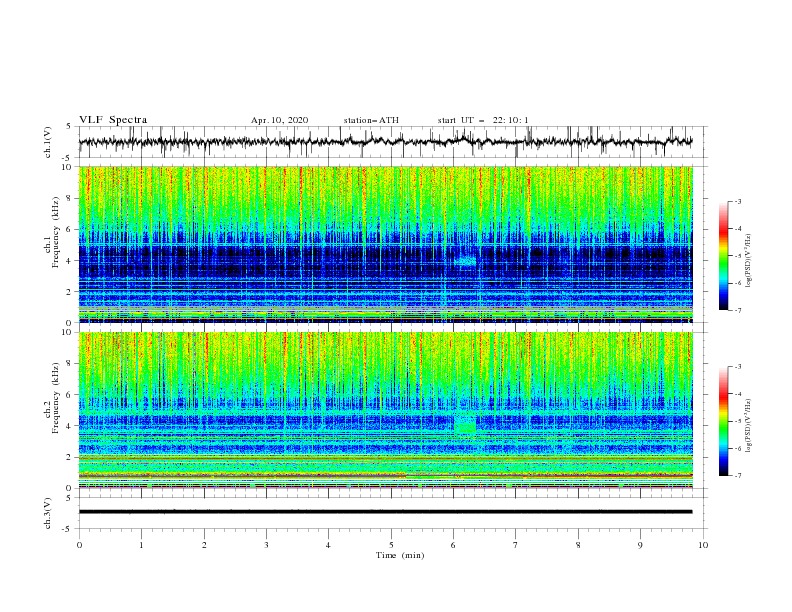Click the 4 kHz emission patch in ch.1 spectrogram
792x612 pixels.
point(466,261)
